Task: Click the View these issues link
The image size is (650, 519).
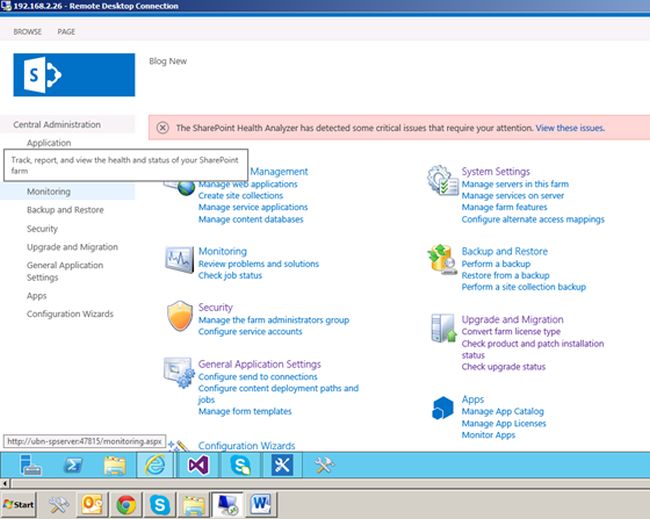Action: [x=570, y=128]
